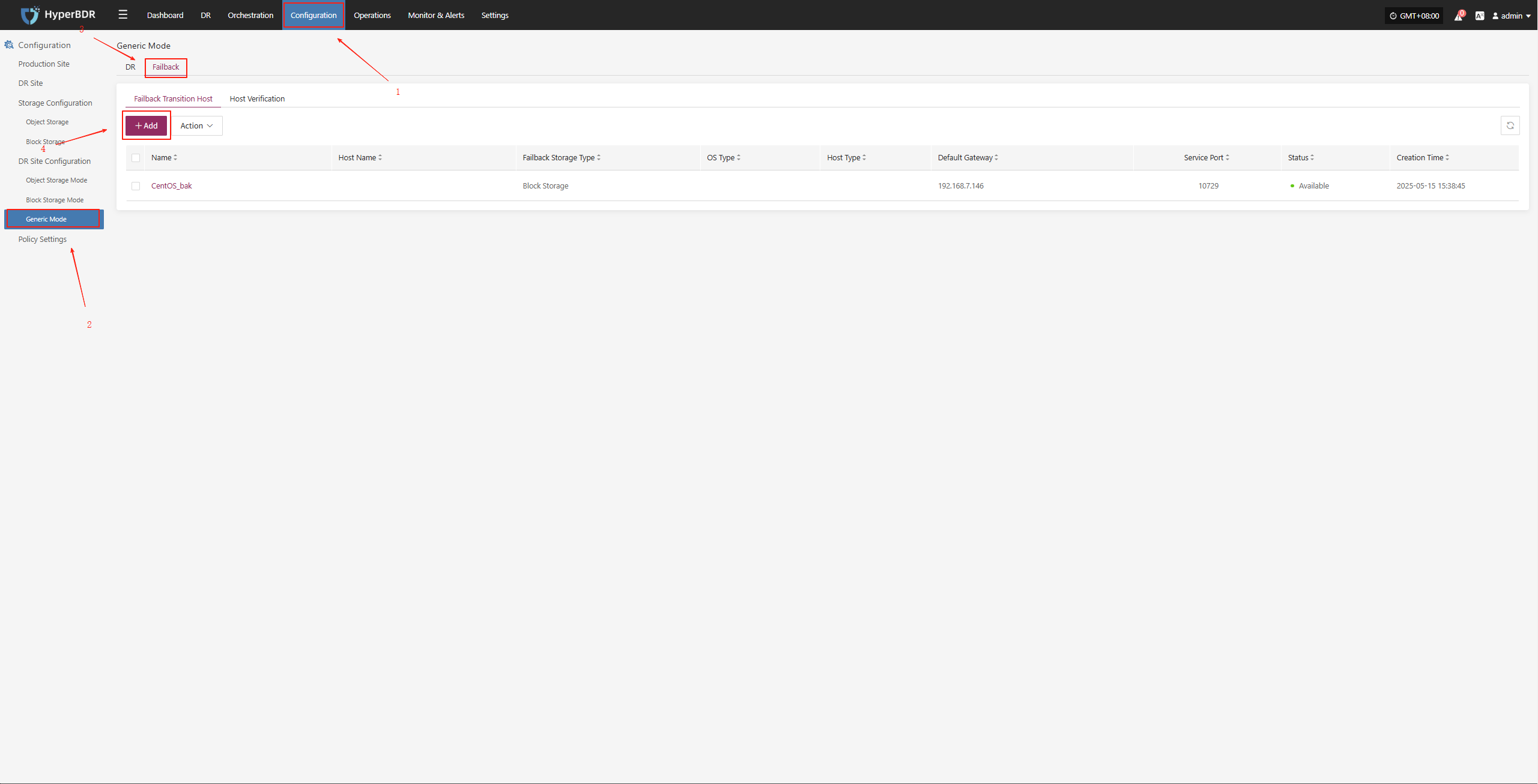1538x784 pixels.
Task: Sort by Name column arrows
Action: pos(175,158)
